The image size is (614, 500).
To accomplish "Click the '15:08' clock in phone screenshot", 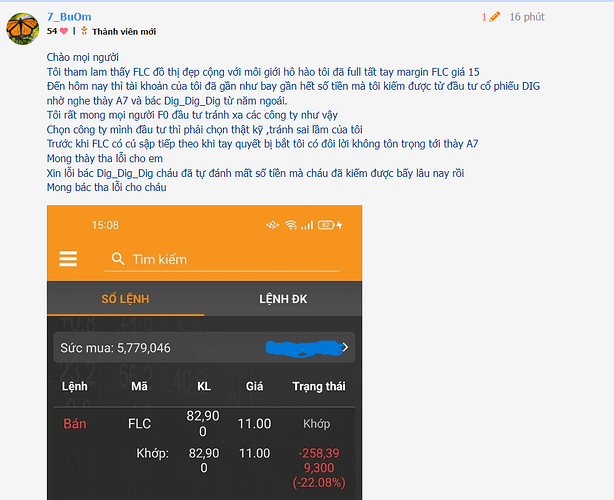I will coord(105,225).
